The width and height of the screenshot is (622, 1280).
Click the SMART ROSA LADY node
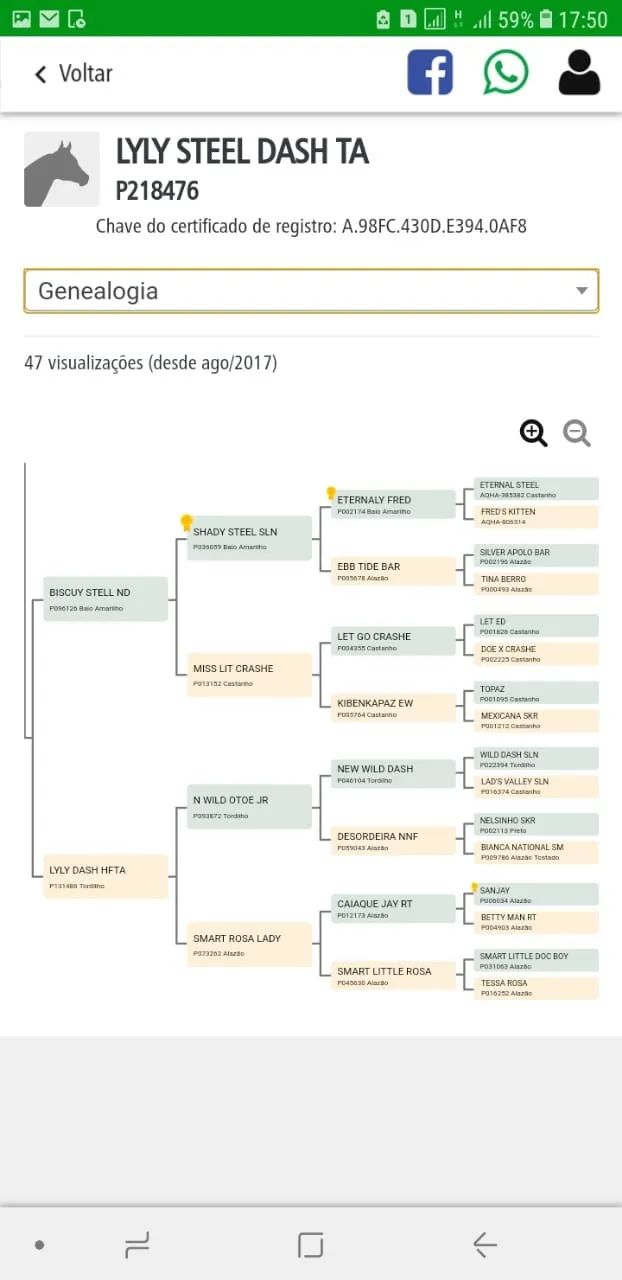[250, 945]
